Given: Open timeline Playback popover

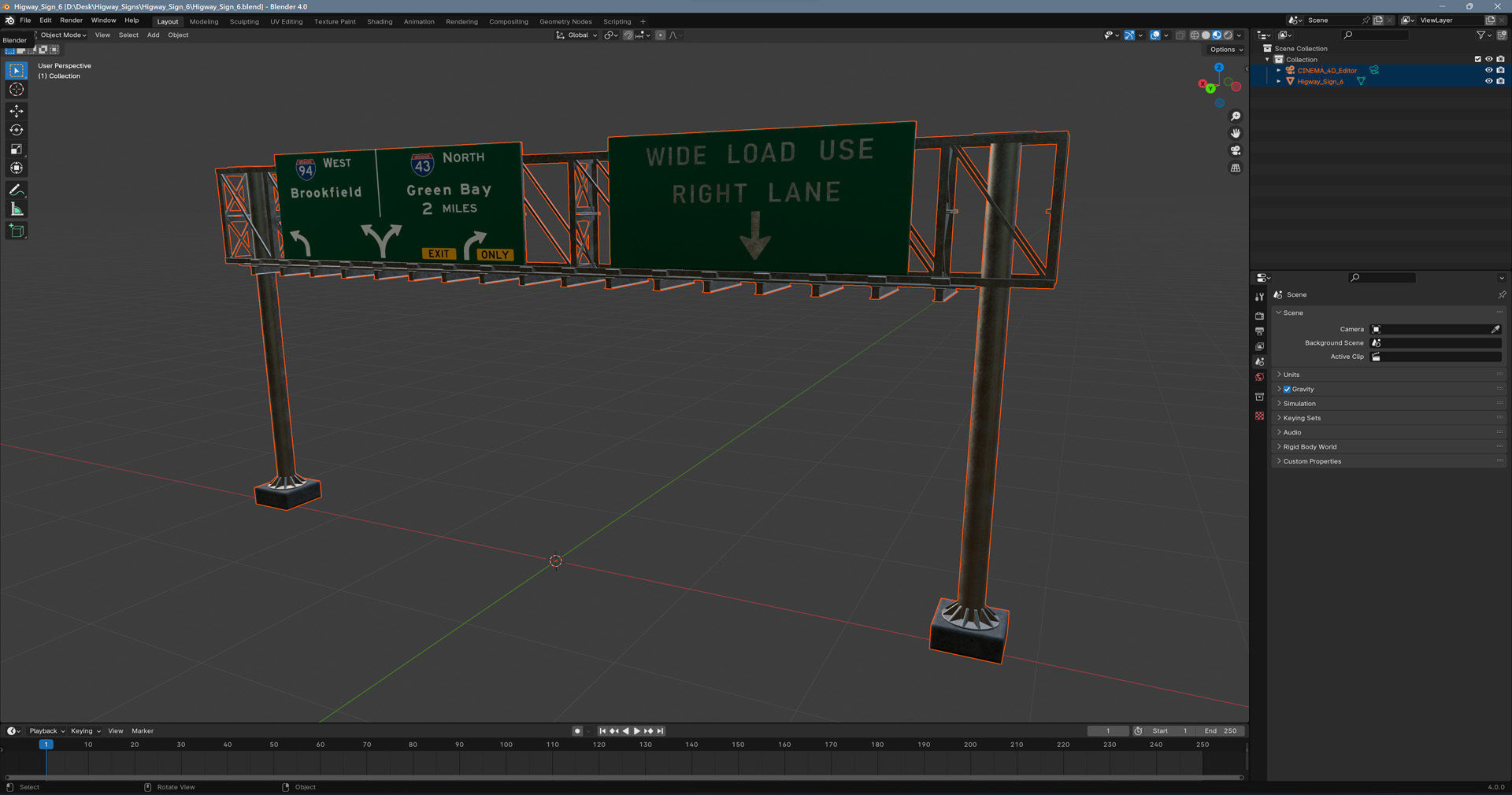Looking at the screenshot, I should point(46,731).
